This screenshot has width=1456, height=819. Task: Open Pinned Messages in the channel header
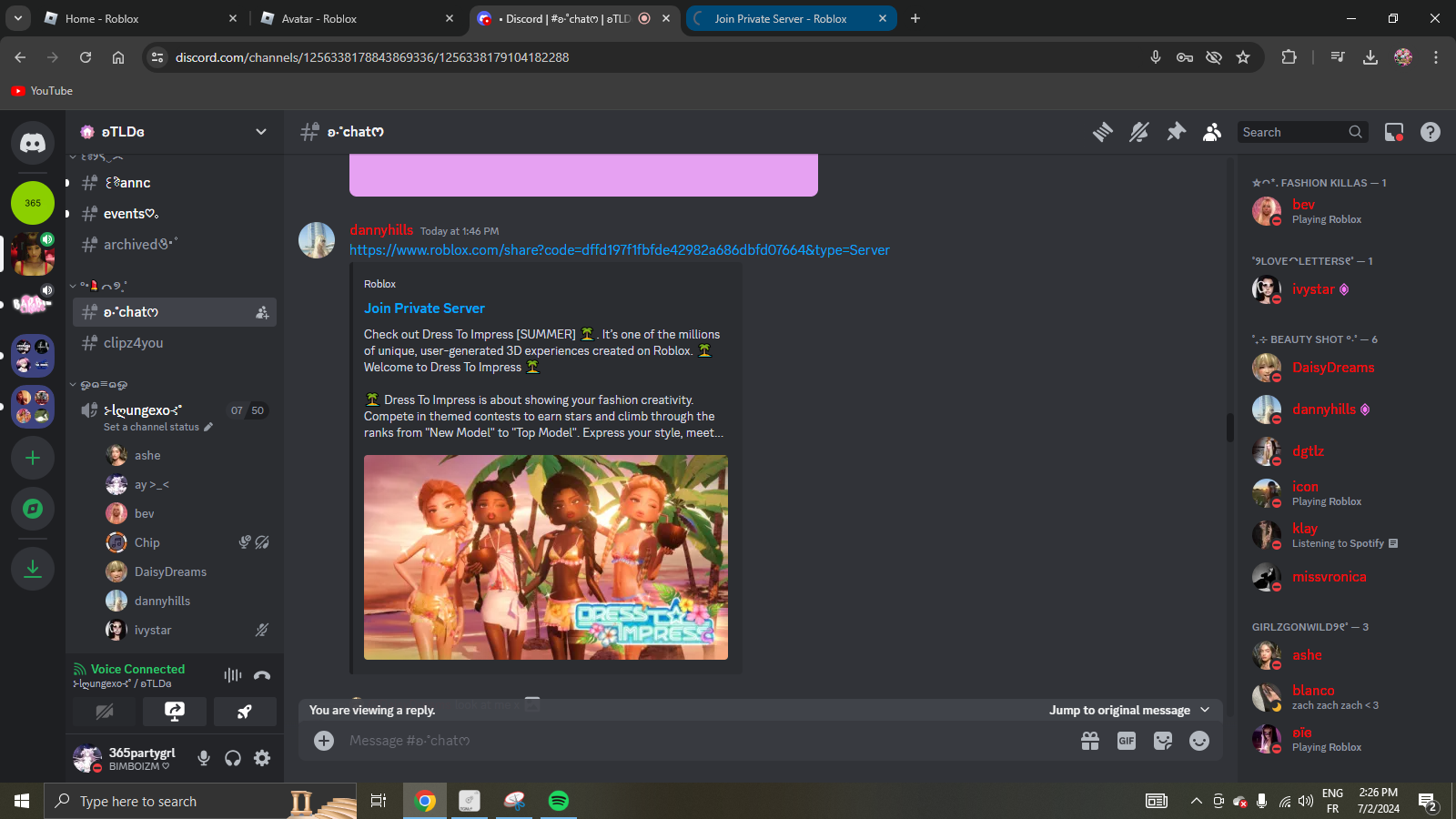pyautogui.click(x=1177, y=132)
